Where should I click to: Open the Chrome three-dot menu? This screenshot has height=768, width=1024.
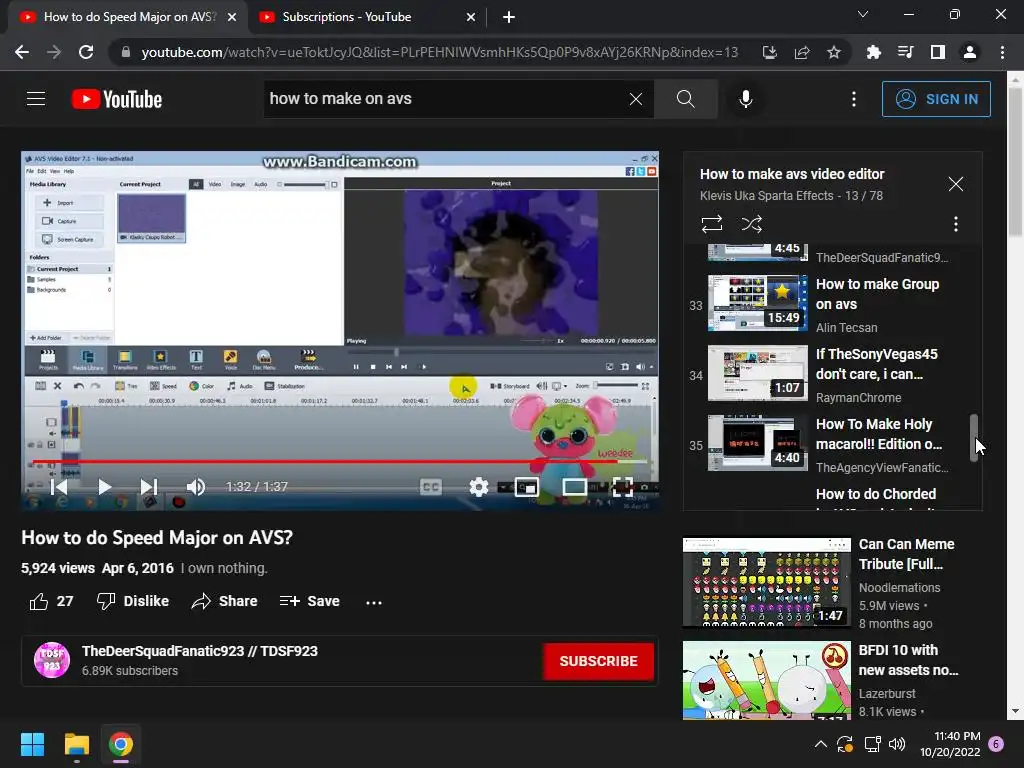[x=1002, y=52]
